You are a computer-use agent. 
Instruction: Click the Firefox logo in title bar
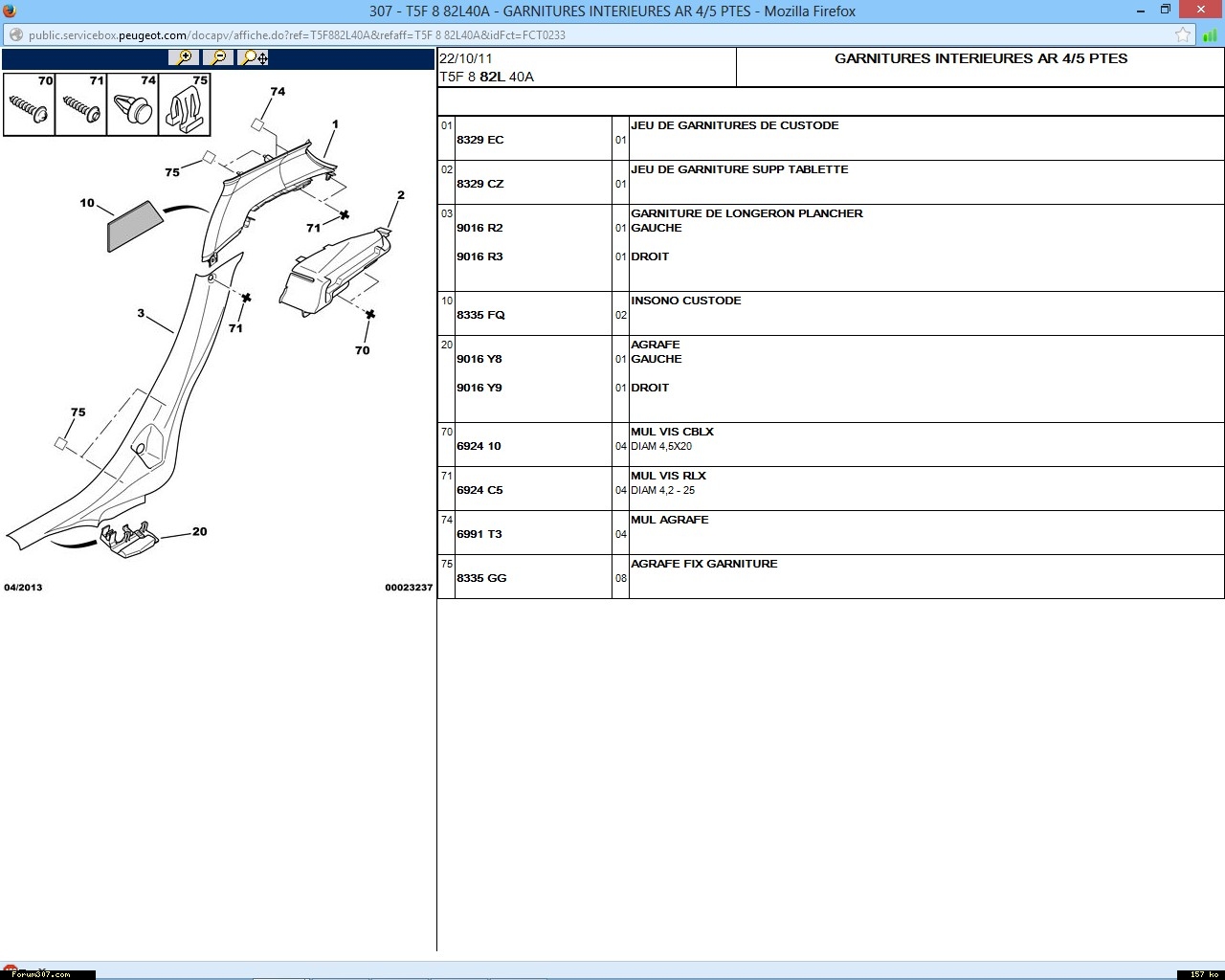point(10,11)
